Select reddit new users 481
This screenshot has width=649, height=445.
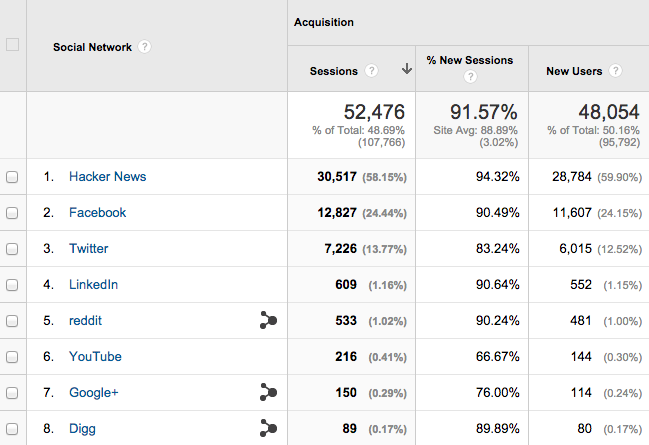[x=581, y=321]
